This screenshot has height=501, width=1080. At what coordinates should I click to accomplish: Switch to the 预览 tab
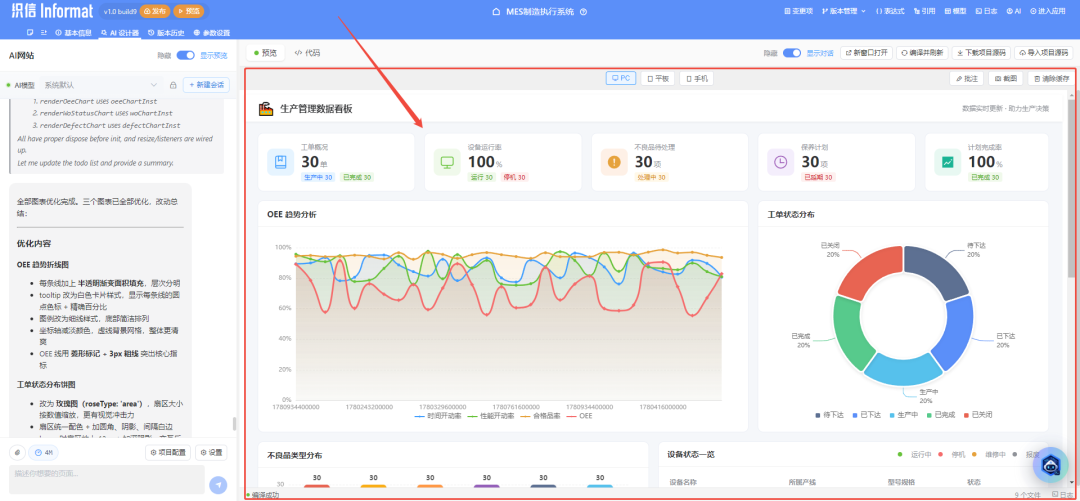click(266, 53)
